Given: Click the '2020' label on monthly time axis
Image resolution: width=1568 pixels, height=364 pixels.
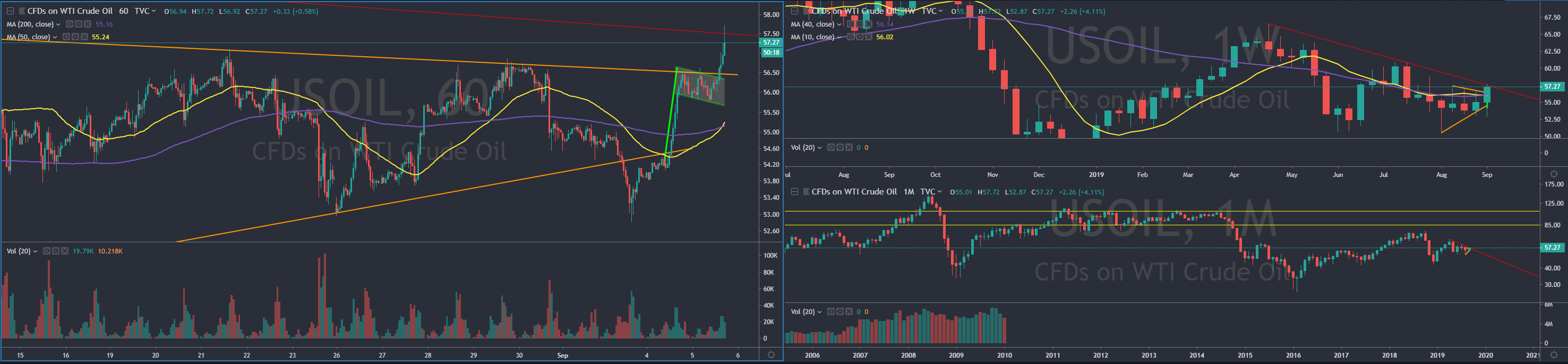Looking at the screenshot, I should point(1485,355).
